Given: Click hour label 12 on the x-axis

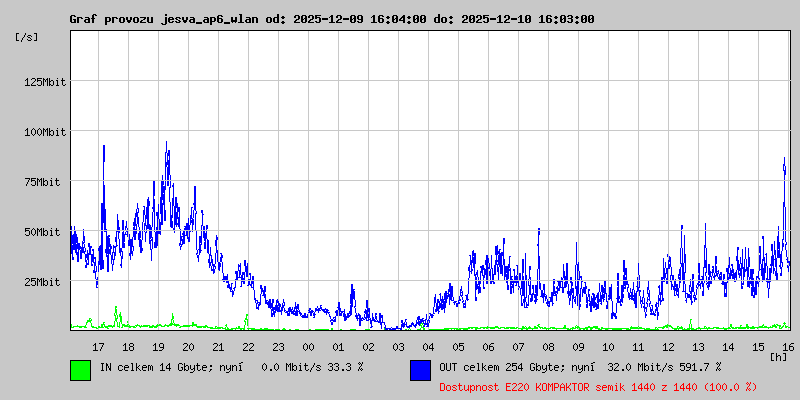Looking at the screenshot, I should (668, 347).
